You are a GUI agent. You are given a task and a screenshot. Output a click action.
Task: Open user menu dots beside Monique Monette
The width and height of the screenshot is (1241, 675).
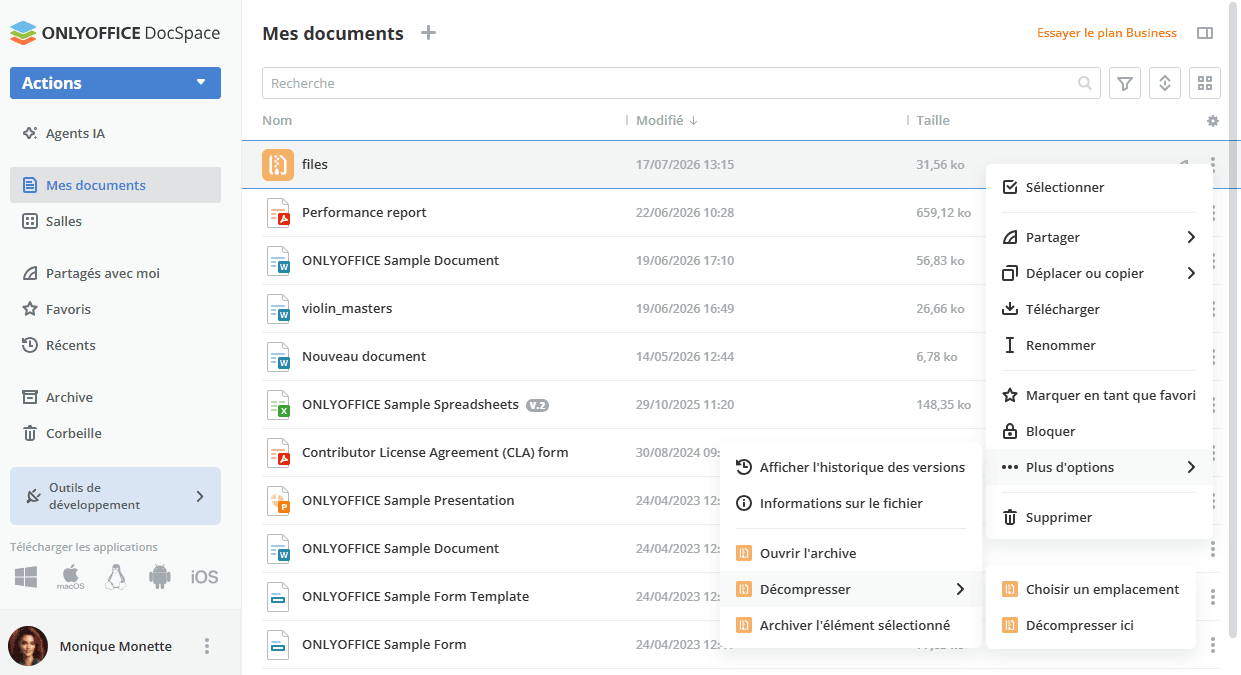click(x=207, y=646)
